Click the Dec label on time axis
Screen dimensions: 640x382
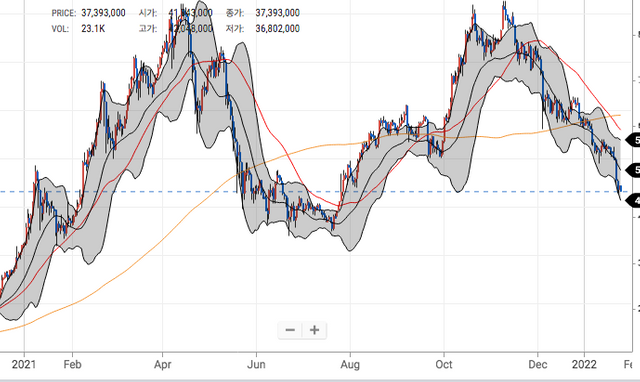[538, 364]
